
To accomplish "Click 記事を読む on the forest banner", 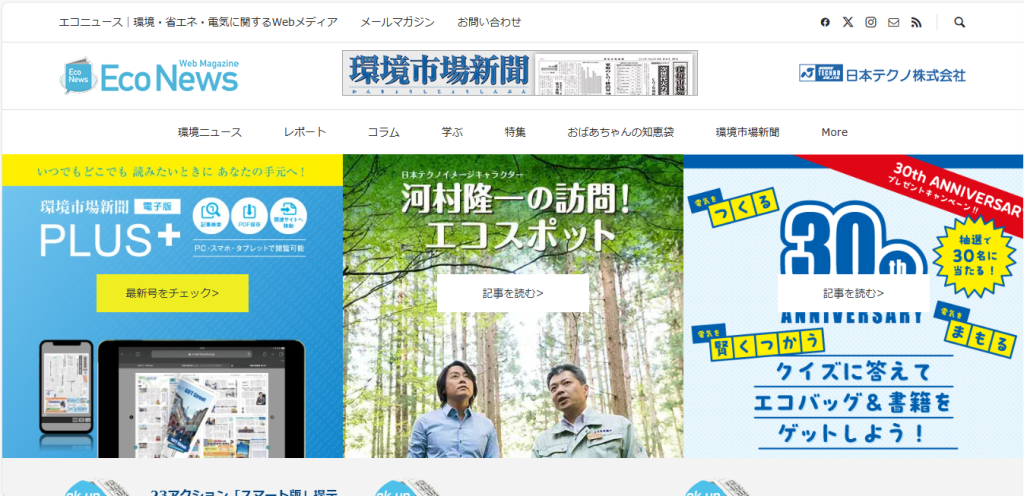I will pyautogui.click(x=513, y=293).
